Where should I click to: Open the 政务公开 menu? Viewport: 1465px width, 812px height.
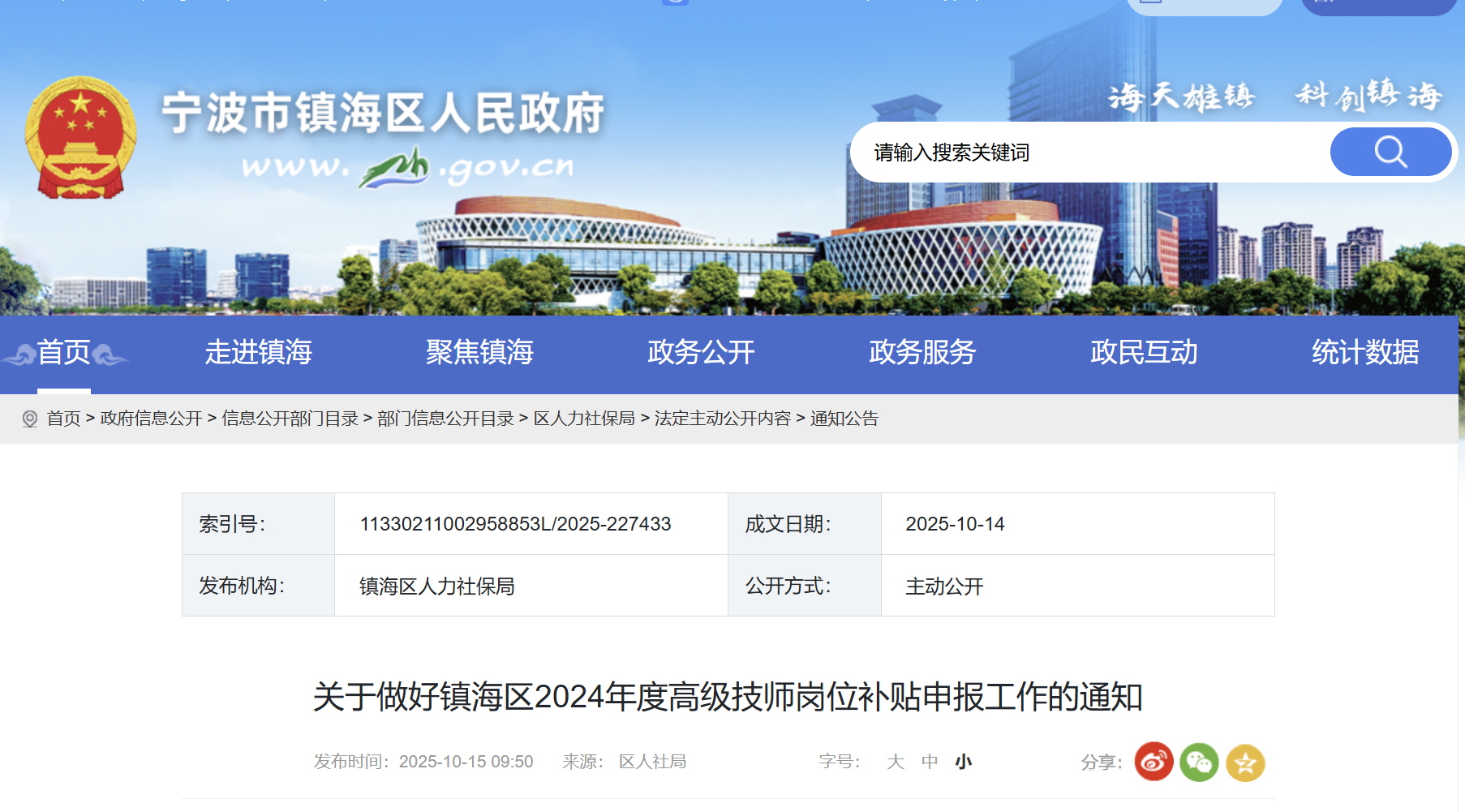(701, 353)
